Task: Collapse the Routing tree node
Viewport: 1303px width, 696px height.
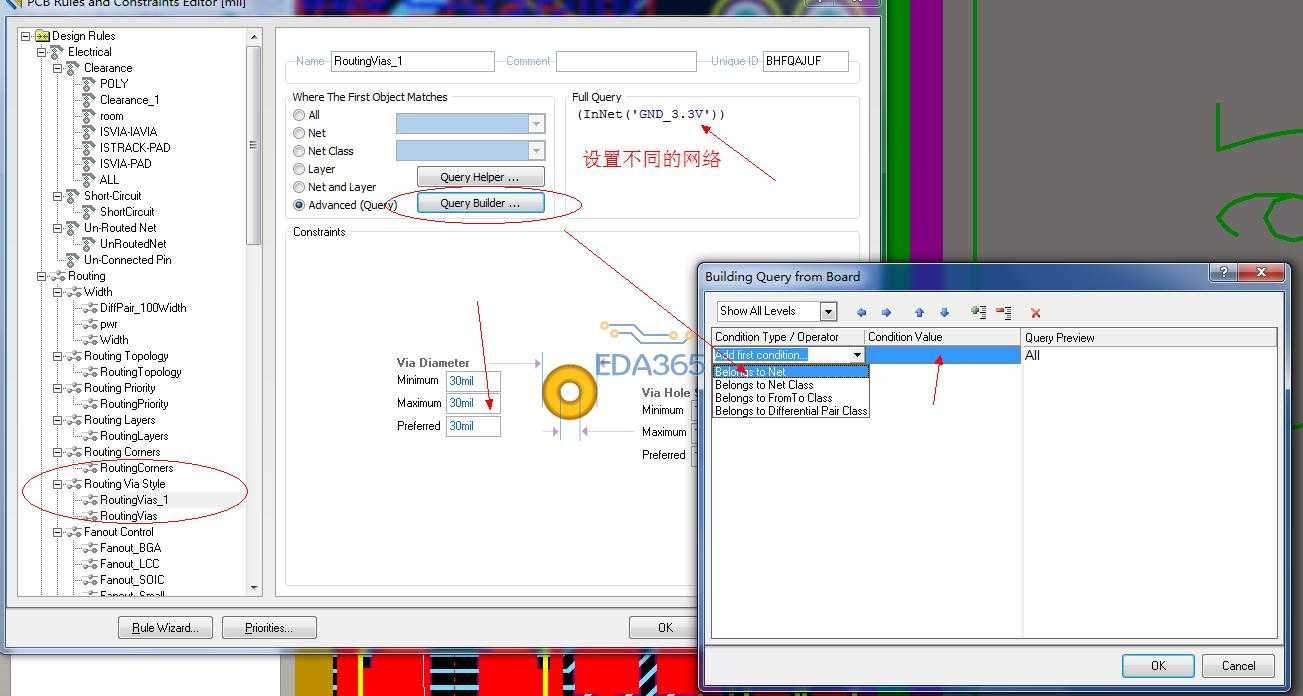Action: coord(42,276)
